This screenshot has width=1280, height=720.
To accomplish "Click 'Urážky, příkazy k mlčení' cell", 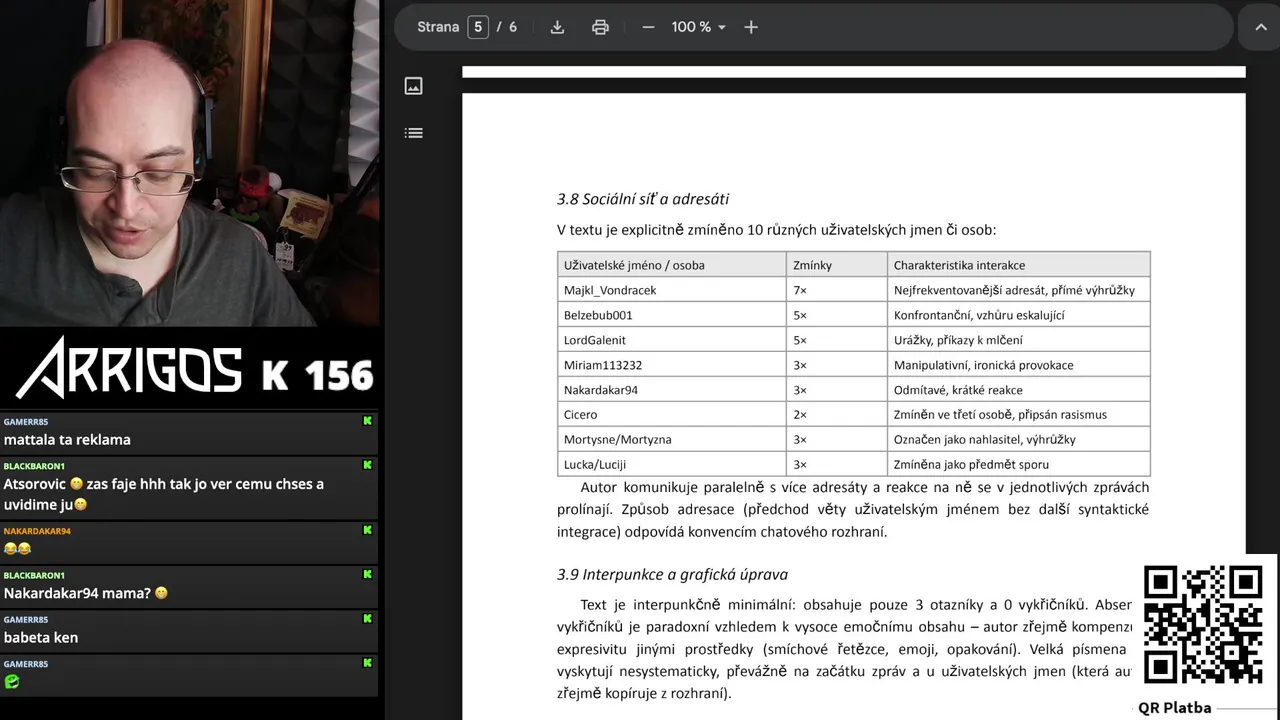I will tap(1019, 340).
